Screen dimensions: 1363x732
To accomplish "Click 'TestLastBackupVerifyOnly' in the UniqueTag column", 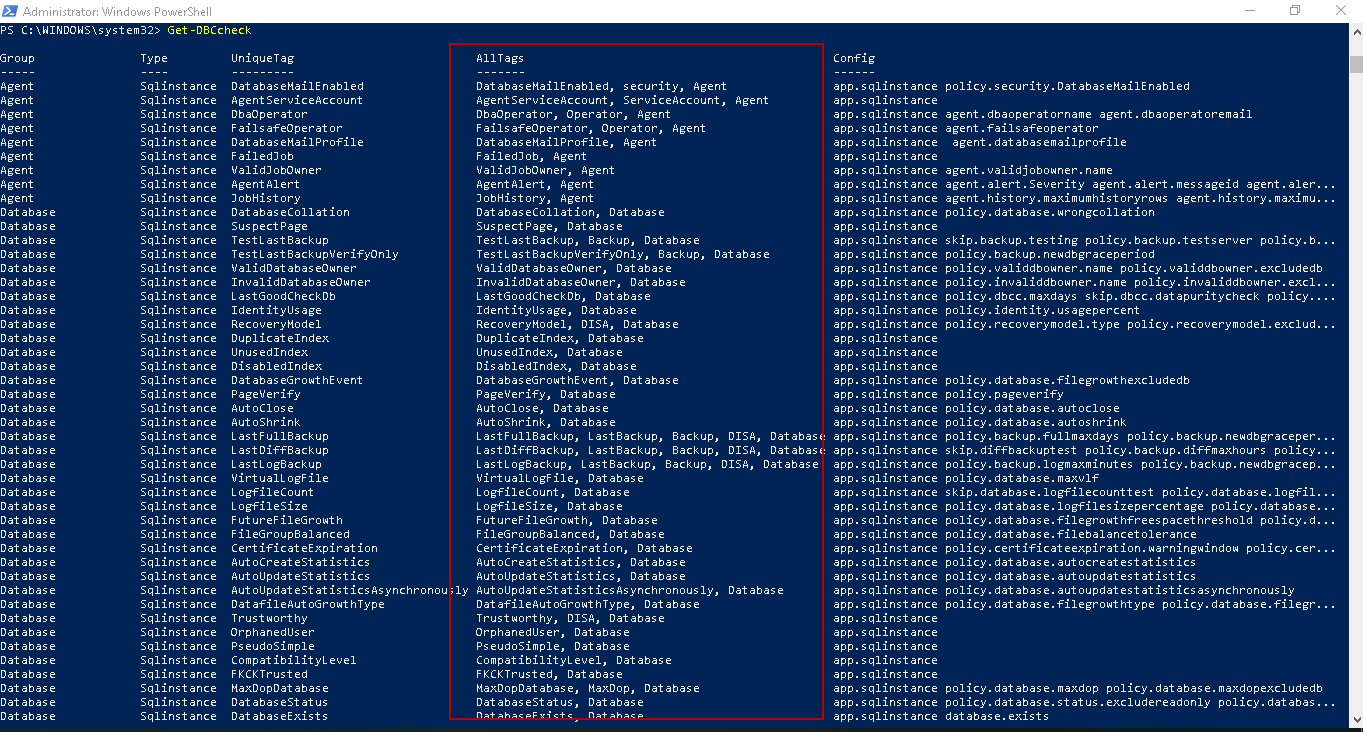I will (315, 254).
